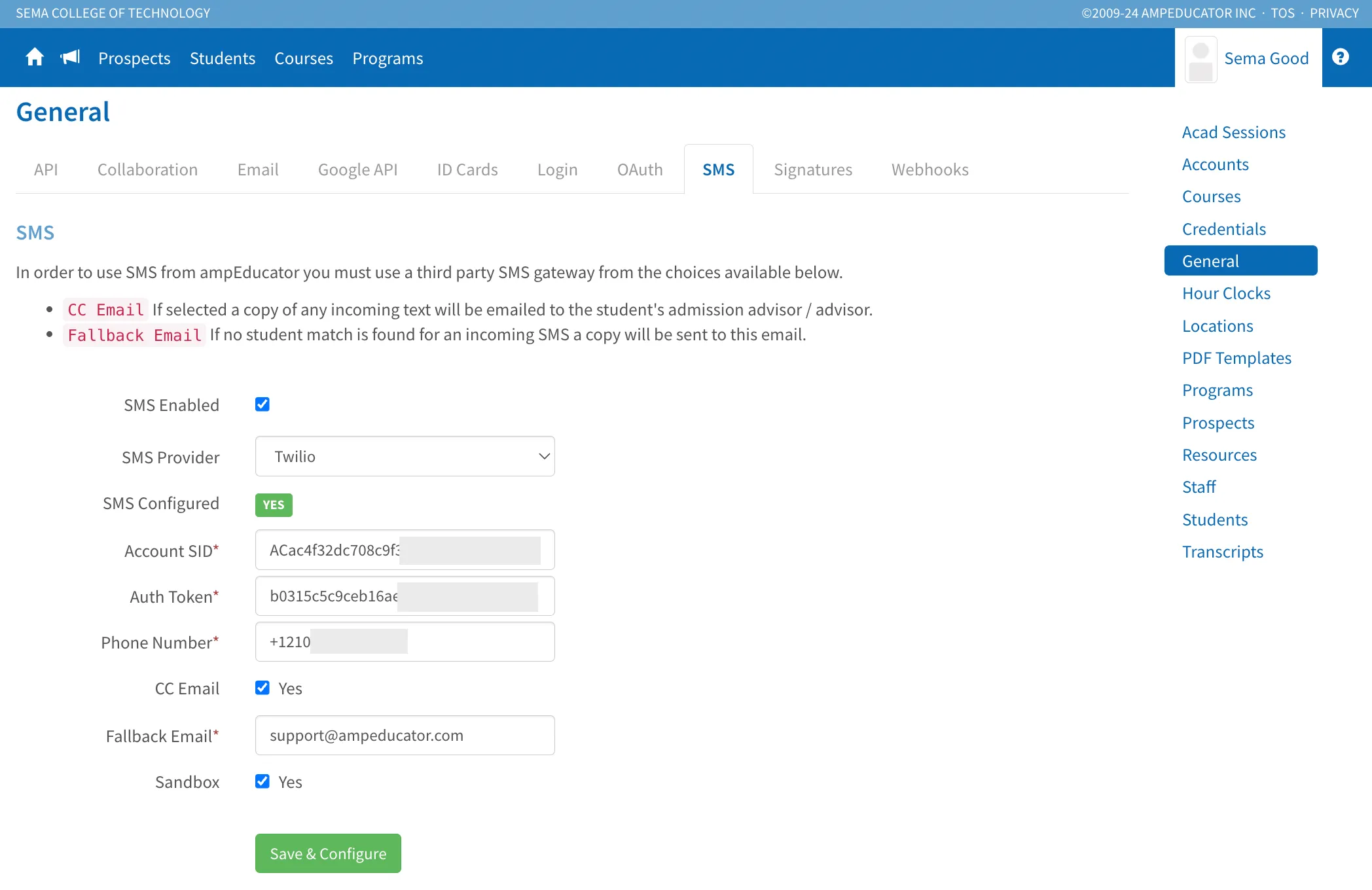The image size is (1372, 890).
Task: Open the announcements megaphone icon
Action: 70,58
